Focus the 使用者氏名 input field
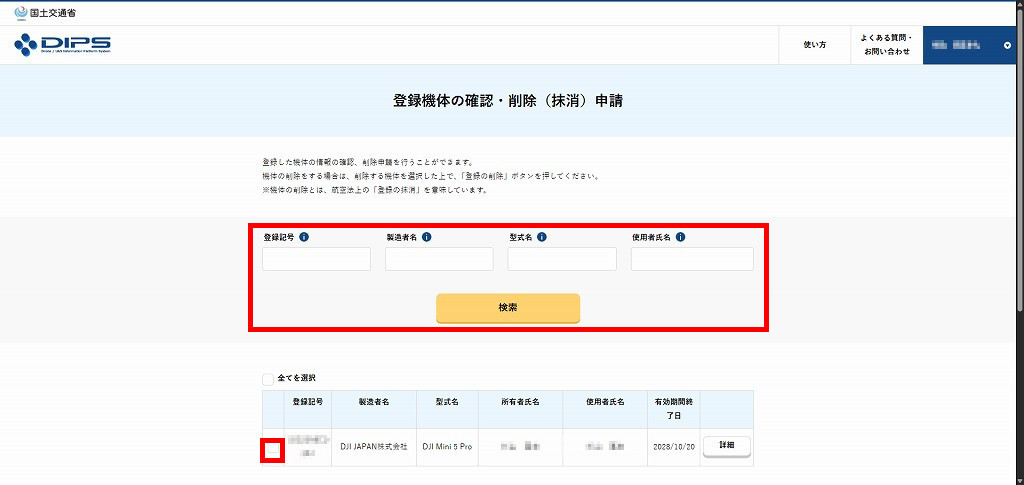This screenshot has width=1024, height=485. pyautogui.click(x=692, y=259)
